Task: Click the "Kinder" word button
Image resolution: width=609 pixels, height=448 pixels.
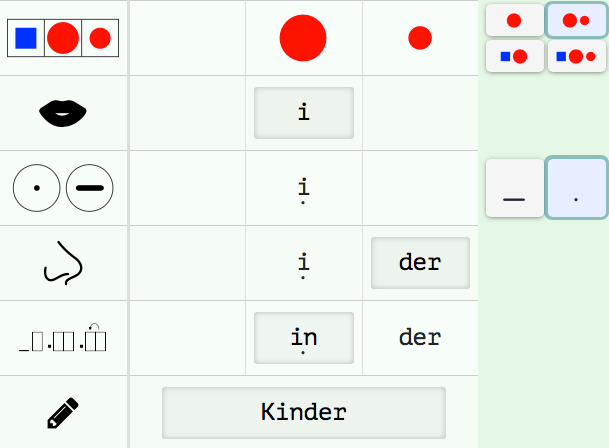Action: pyautogui.click(x=304, y=412)
